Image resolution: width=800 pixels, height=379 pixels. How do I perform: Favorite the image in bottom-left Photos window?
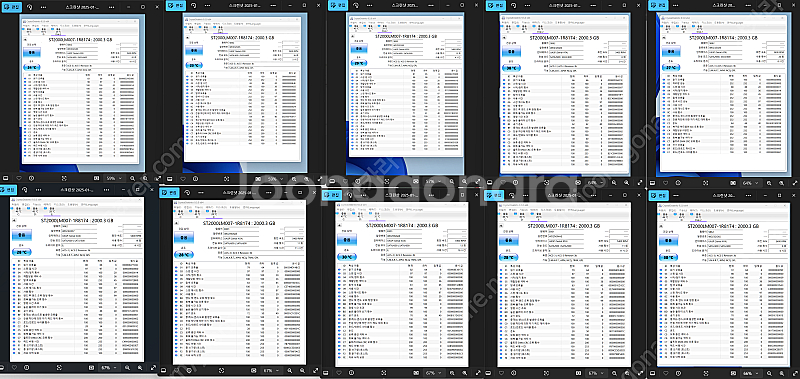click(x=14, y=367)
